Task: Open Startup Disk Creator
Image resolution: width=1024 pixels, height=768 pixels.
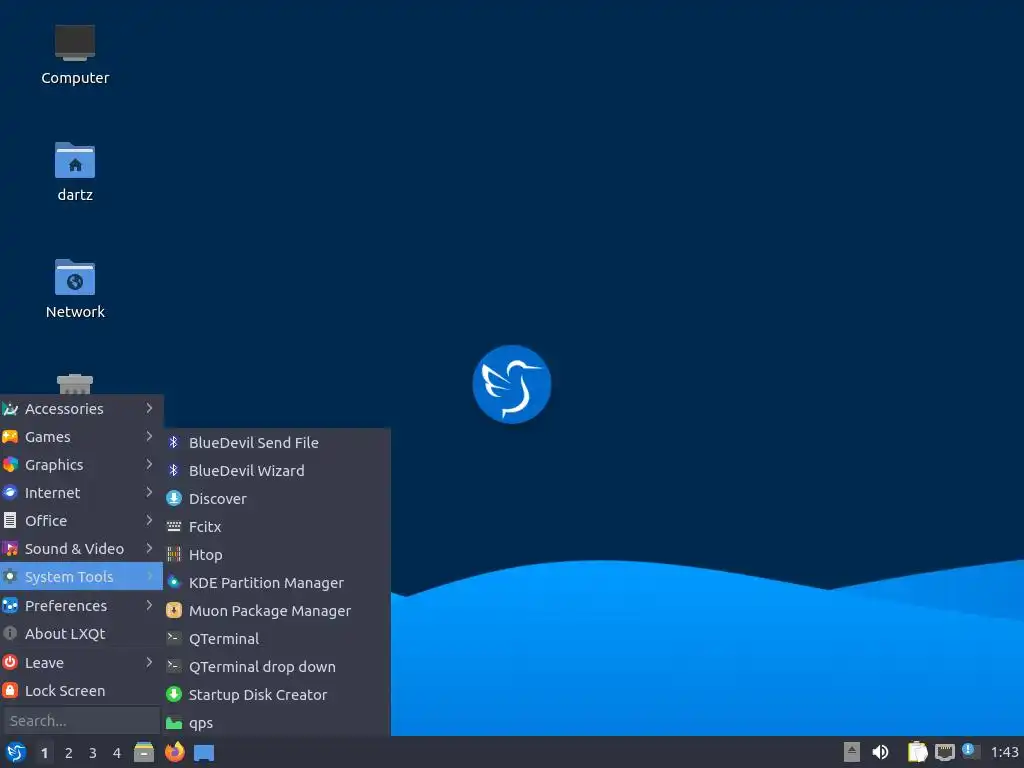Action: pyautogui.click(x=277, y=696)
